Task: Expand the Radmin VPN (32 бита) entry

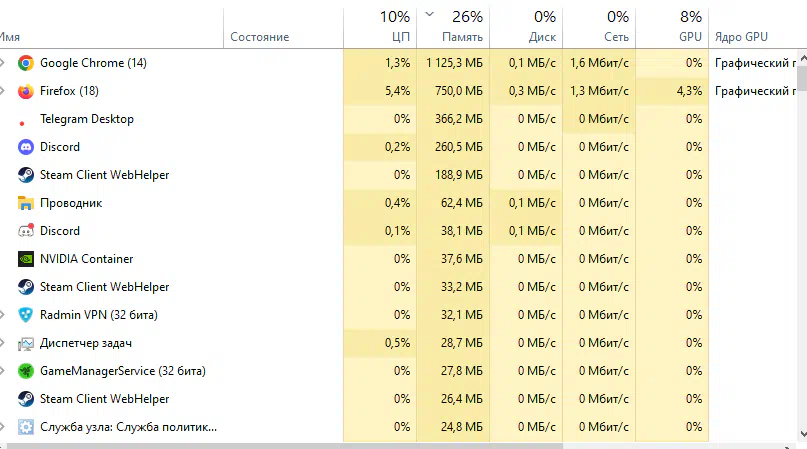Action: coord(3,315)
